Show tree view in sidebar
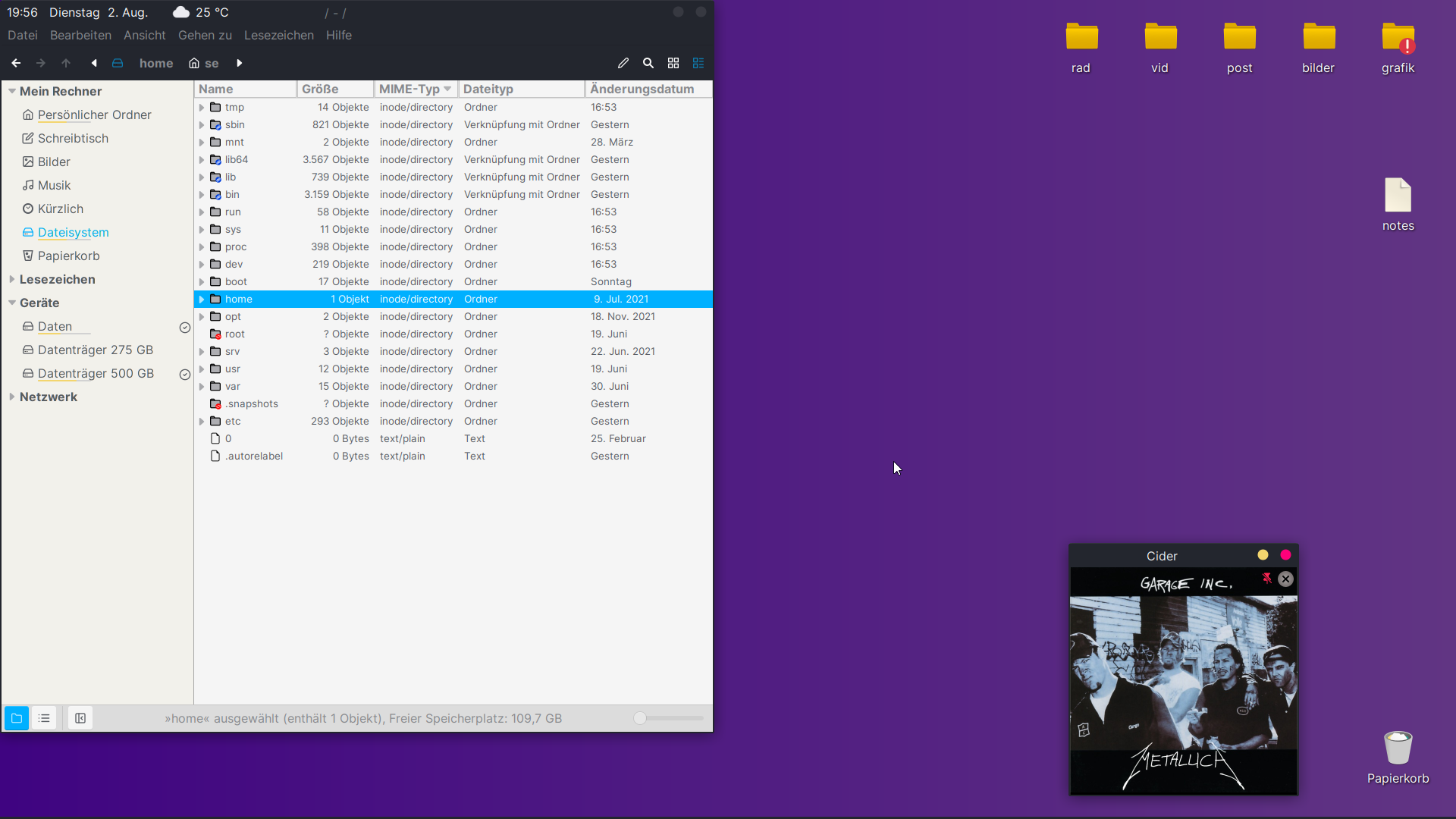 44,718
